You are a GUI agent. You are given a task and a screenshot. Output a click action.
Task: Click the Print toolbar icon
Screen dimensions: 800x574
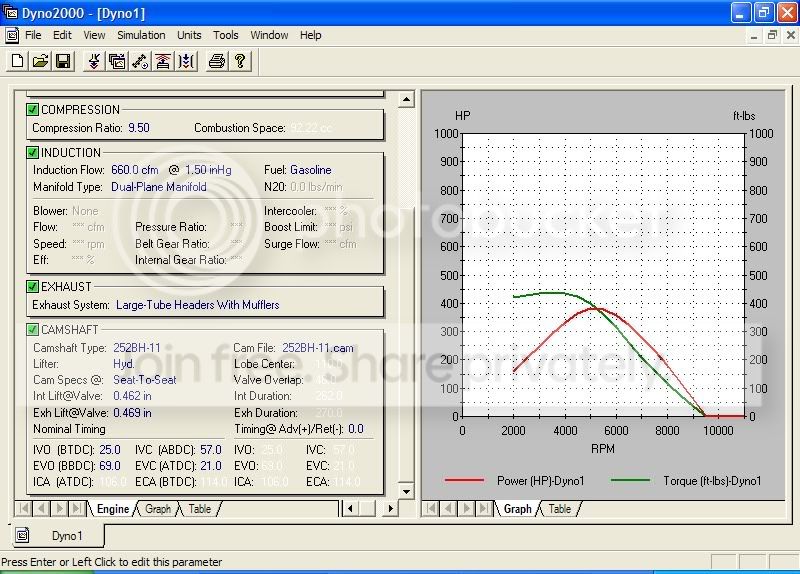(217, 61)
